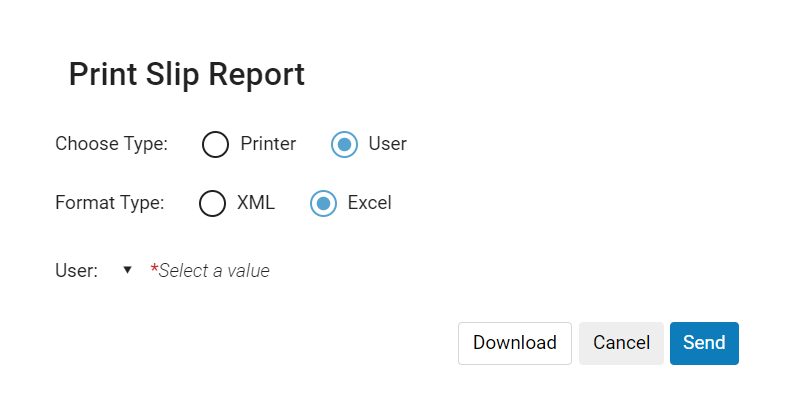
Task: Select the Printer radio button
Action: (215, 144)
